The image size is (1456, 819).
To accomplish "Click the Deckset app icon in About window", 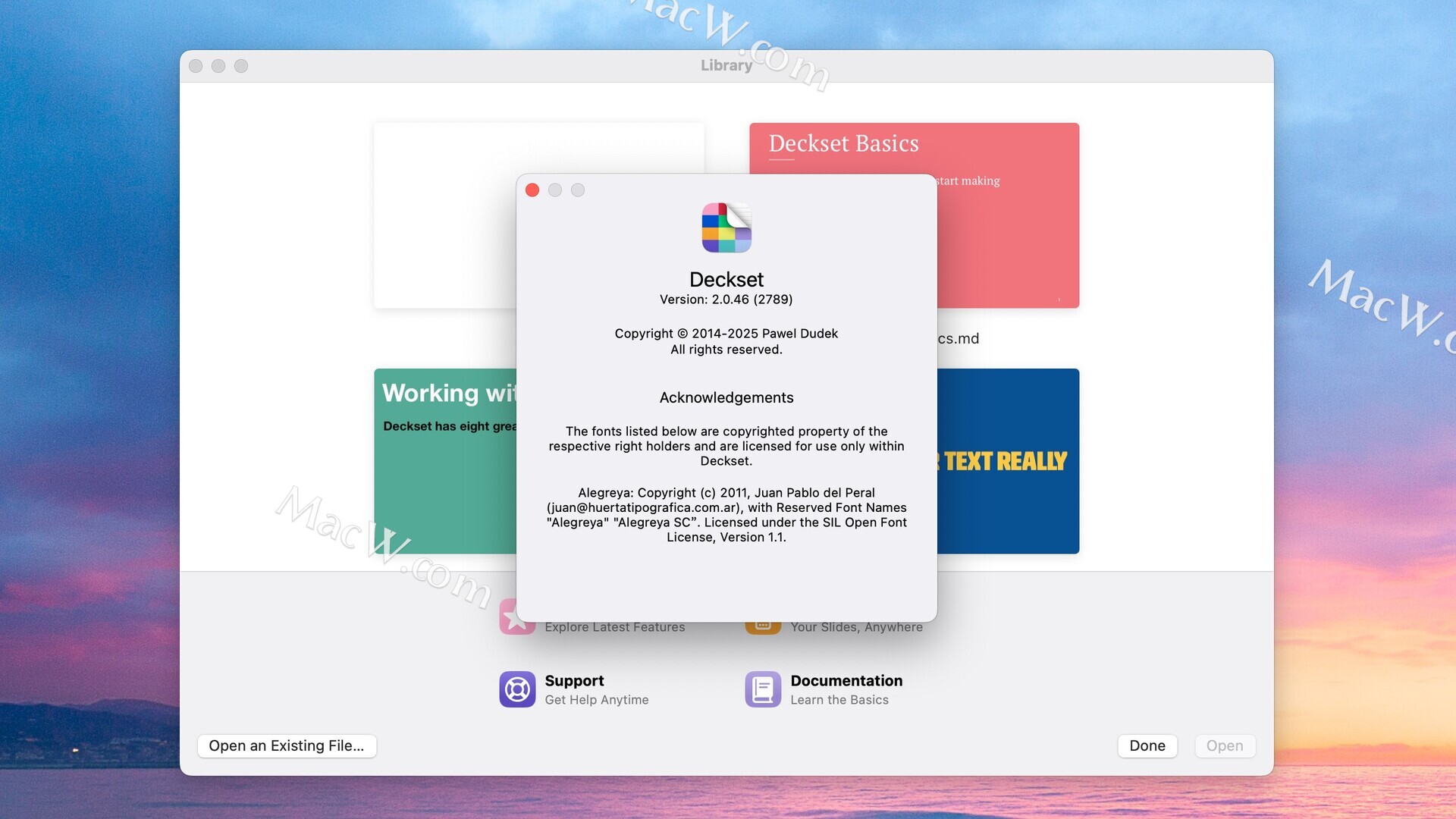I will coord(726,227).
